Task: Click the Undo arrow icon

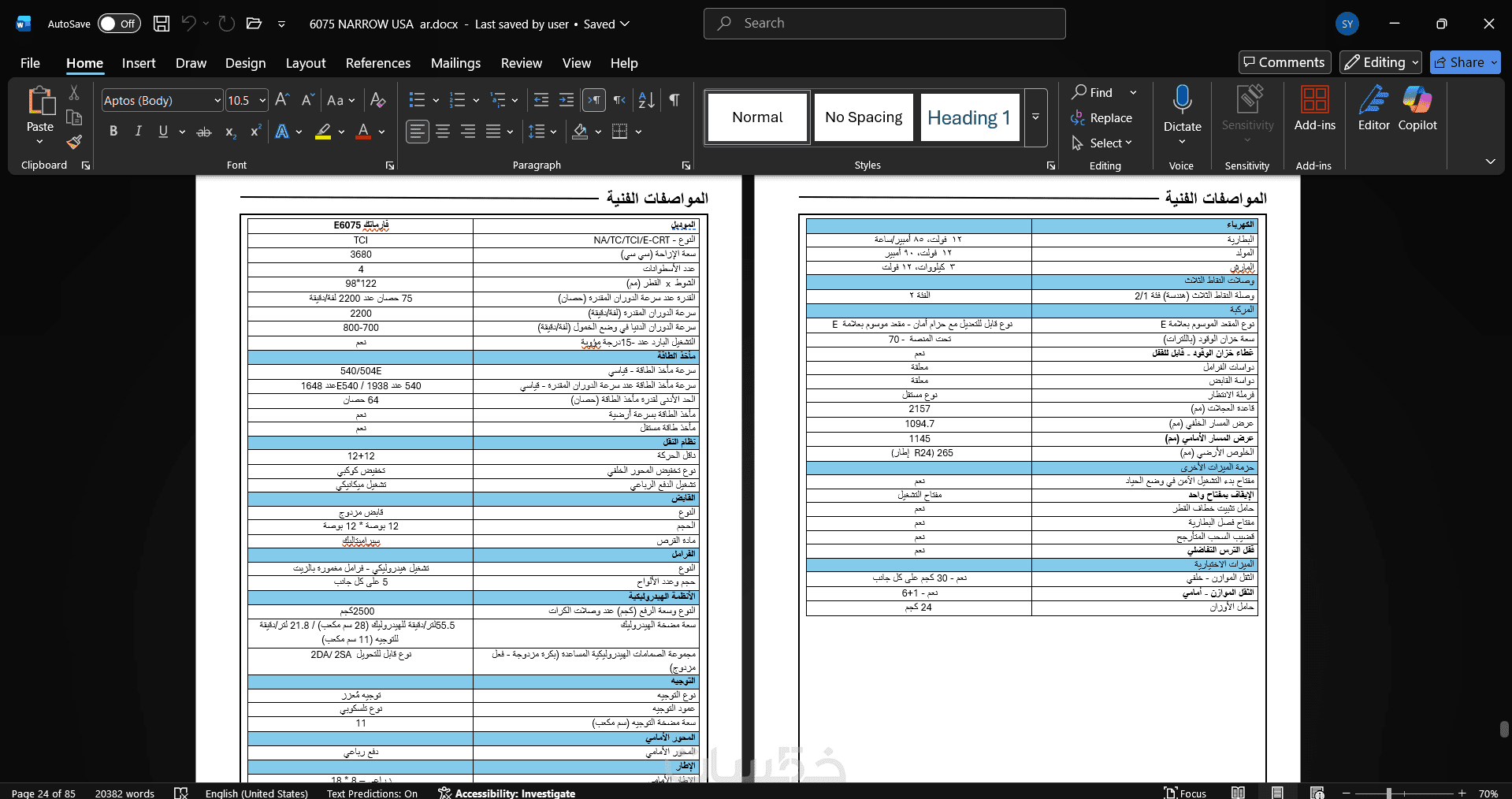Action: (x=188, y=24)
